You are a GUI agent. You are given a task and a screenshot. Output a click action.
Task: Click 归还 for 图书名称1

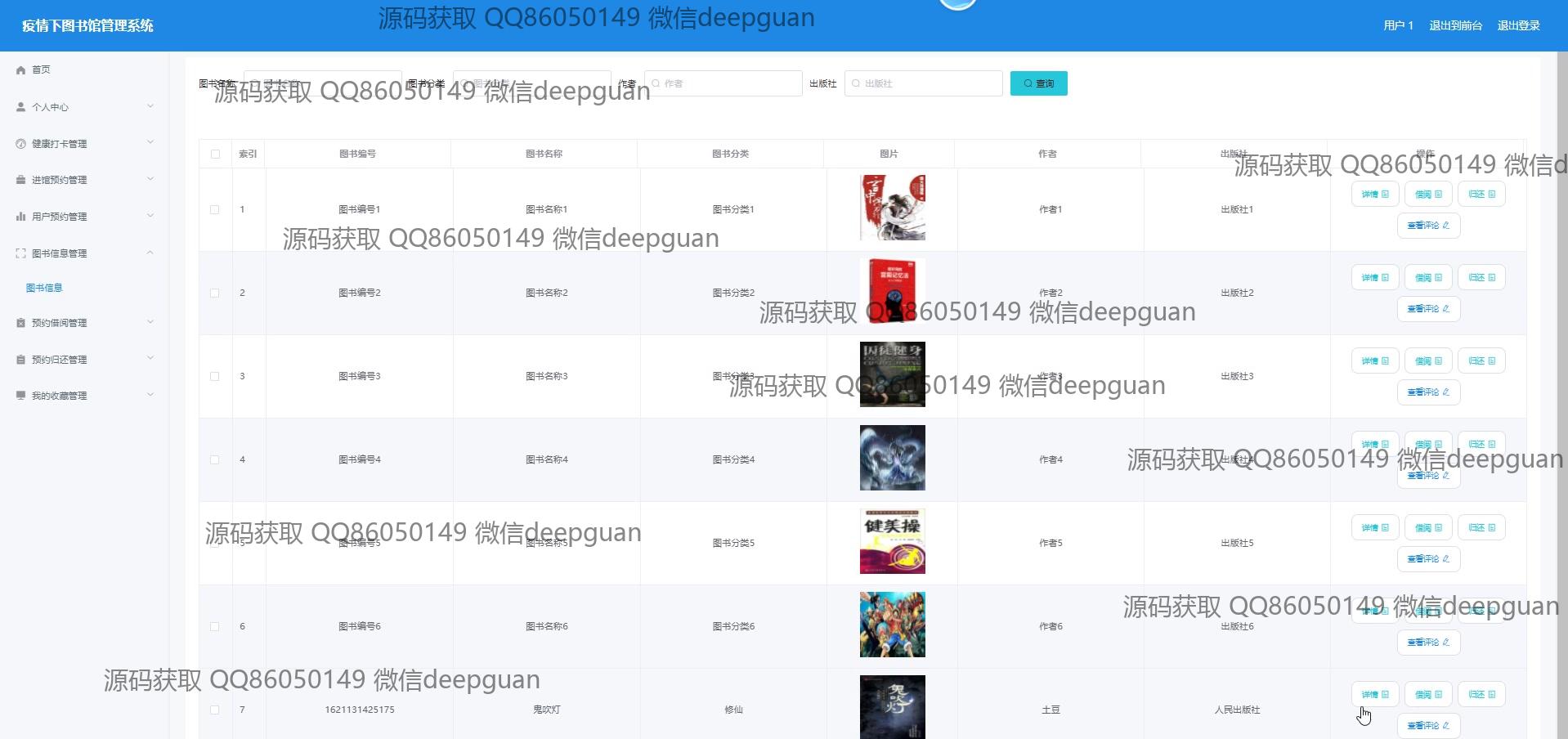click(1481, 195)
